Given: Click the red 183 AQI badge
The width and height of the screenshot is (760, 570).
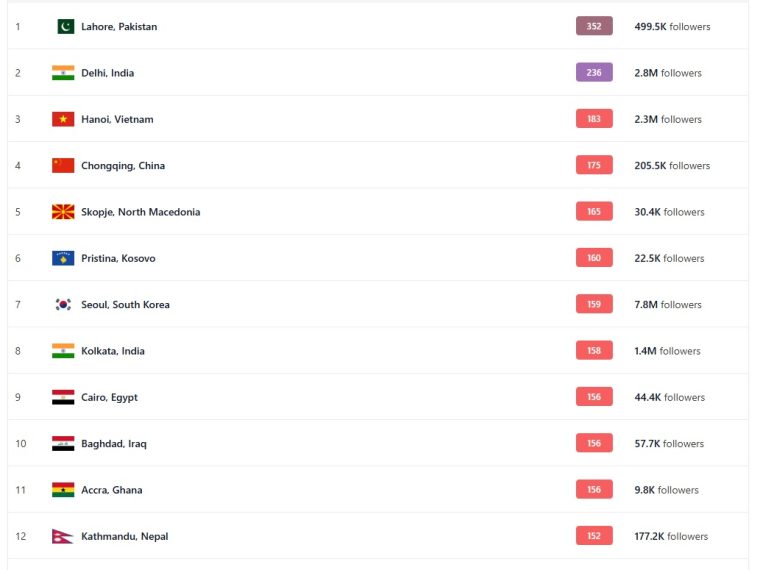Looking at the screenshot, I should (x=594, y=119).
